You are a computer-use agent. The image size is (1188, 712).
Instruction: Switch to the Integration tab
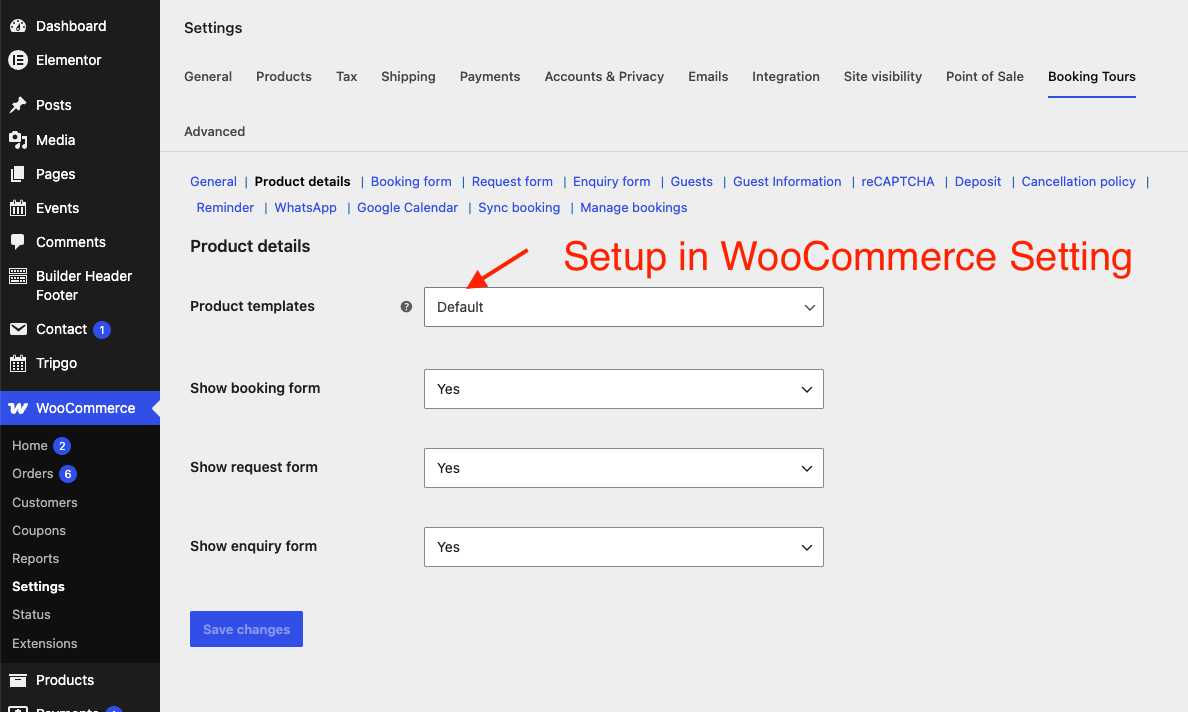[786, 77]
